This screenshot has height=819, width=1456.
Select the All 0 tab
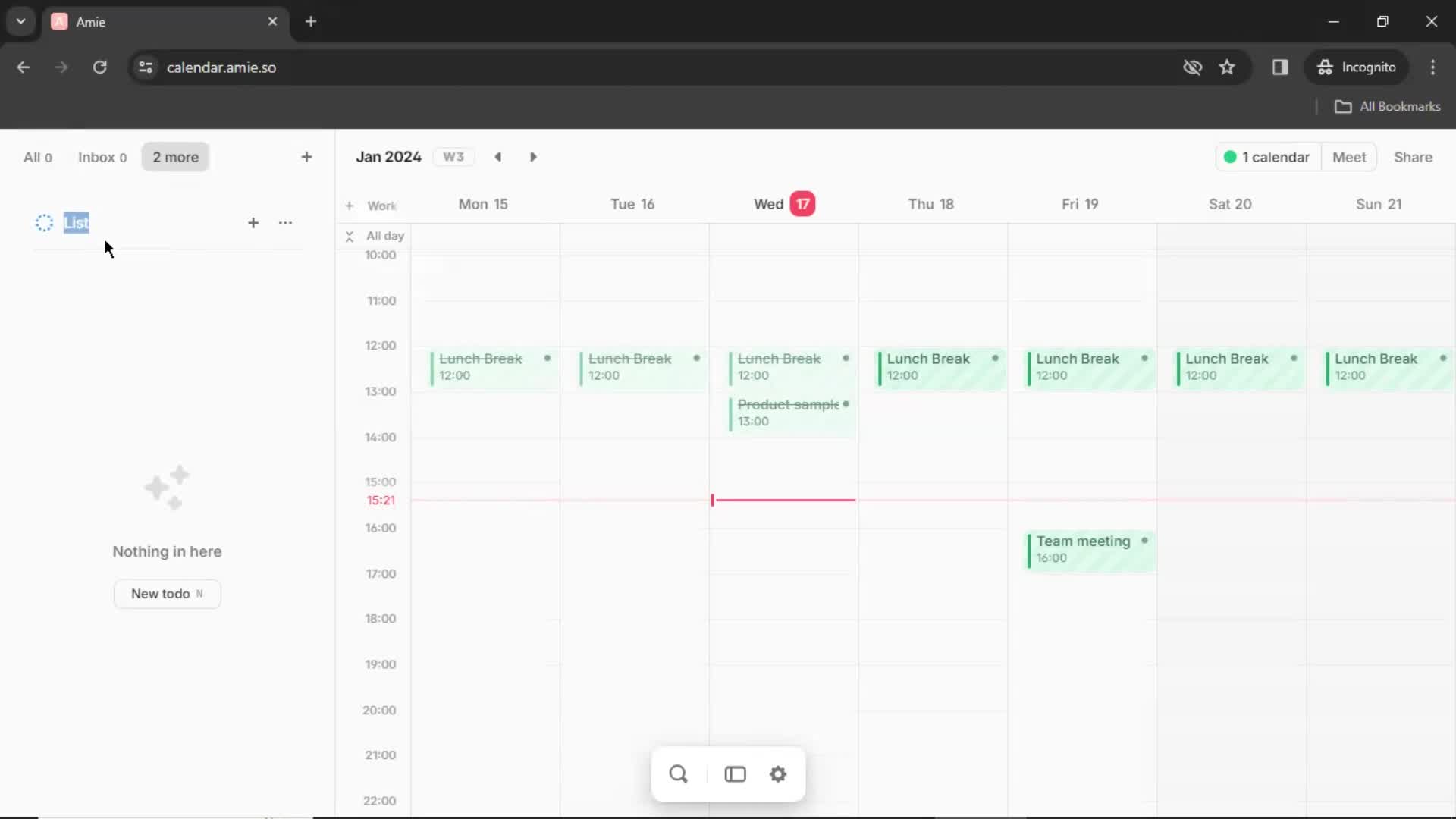tap(36, 157)
